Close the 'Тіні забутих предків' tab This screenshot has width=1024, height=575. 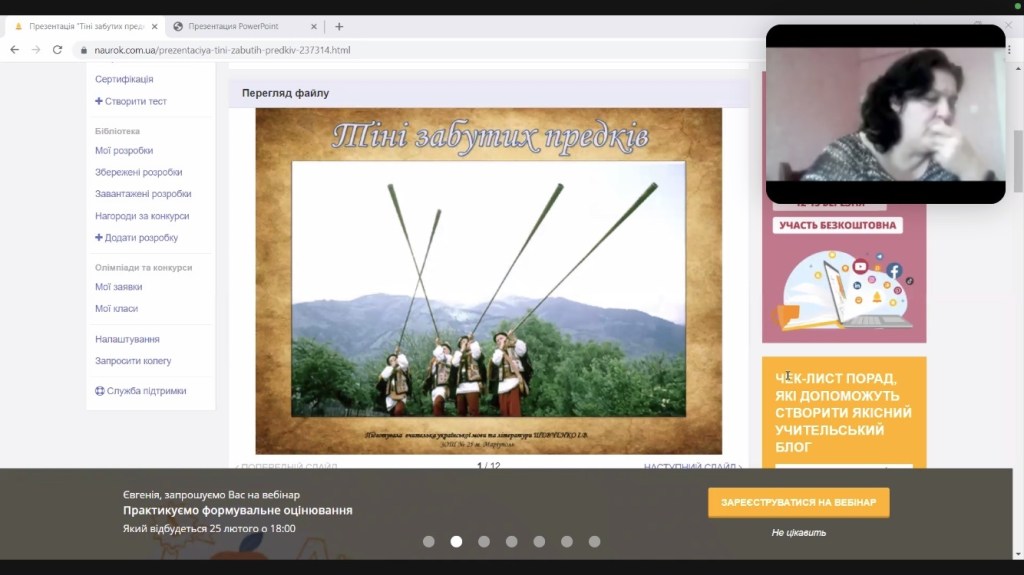tap(154, 26)
